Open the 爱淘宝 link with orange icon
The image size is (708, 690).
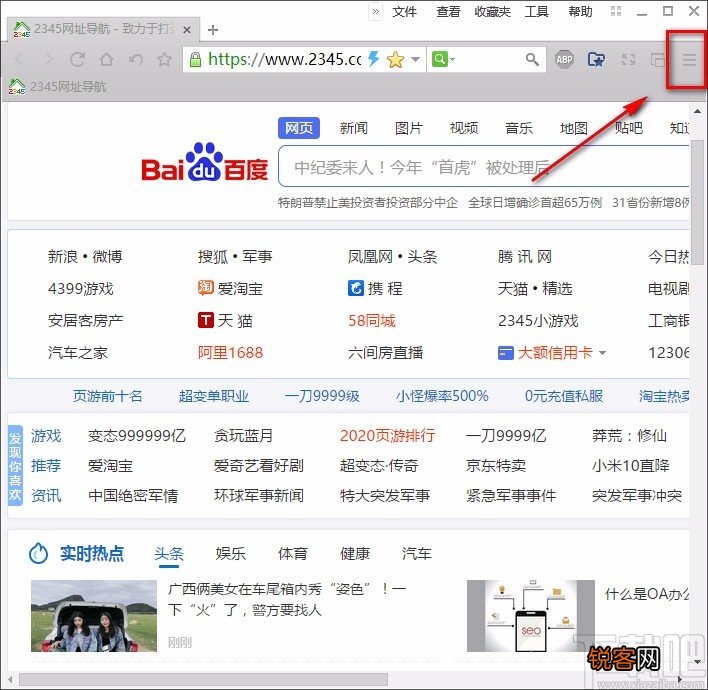(230, 288)
